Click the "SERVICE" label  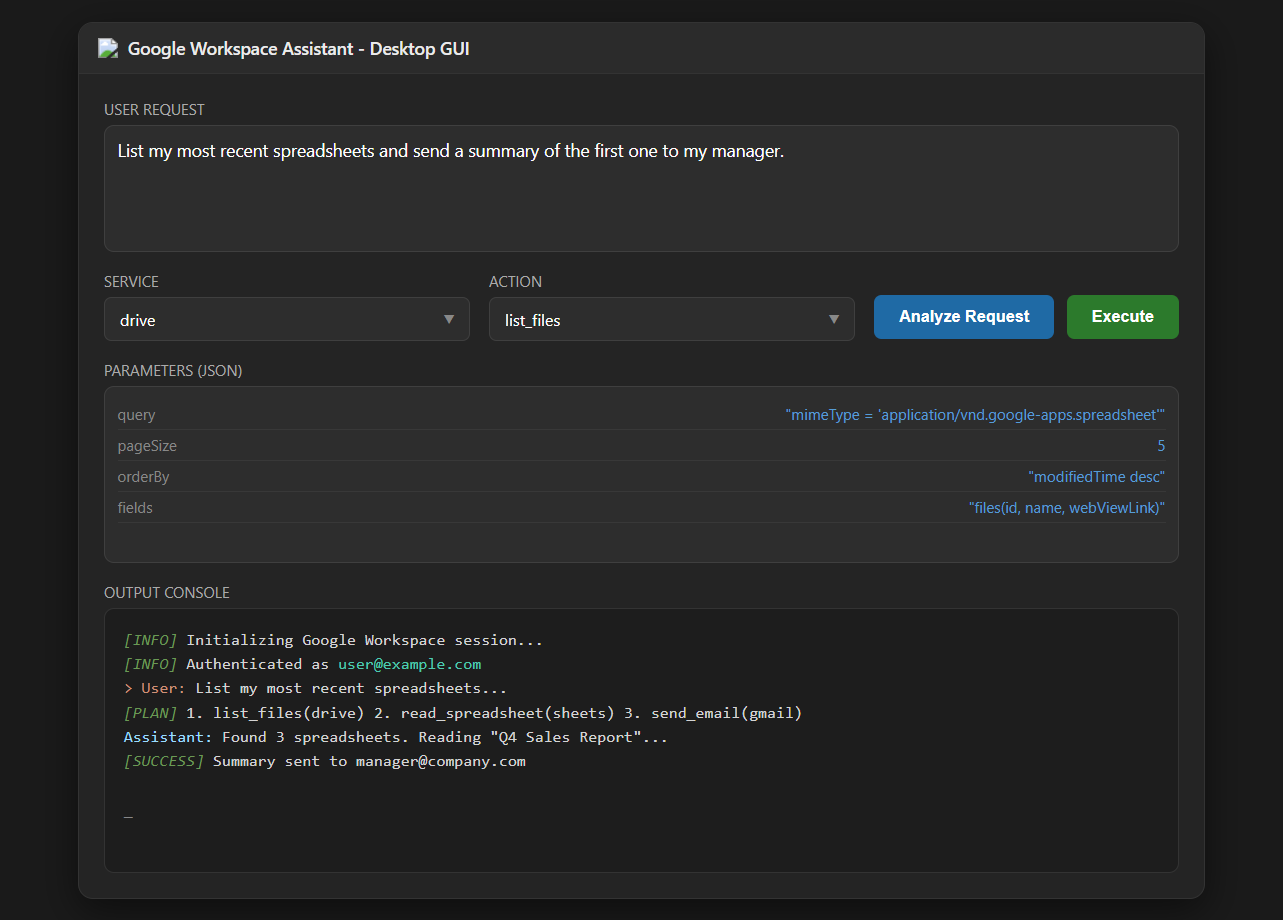[131, 282]
